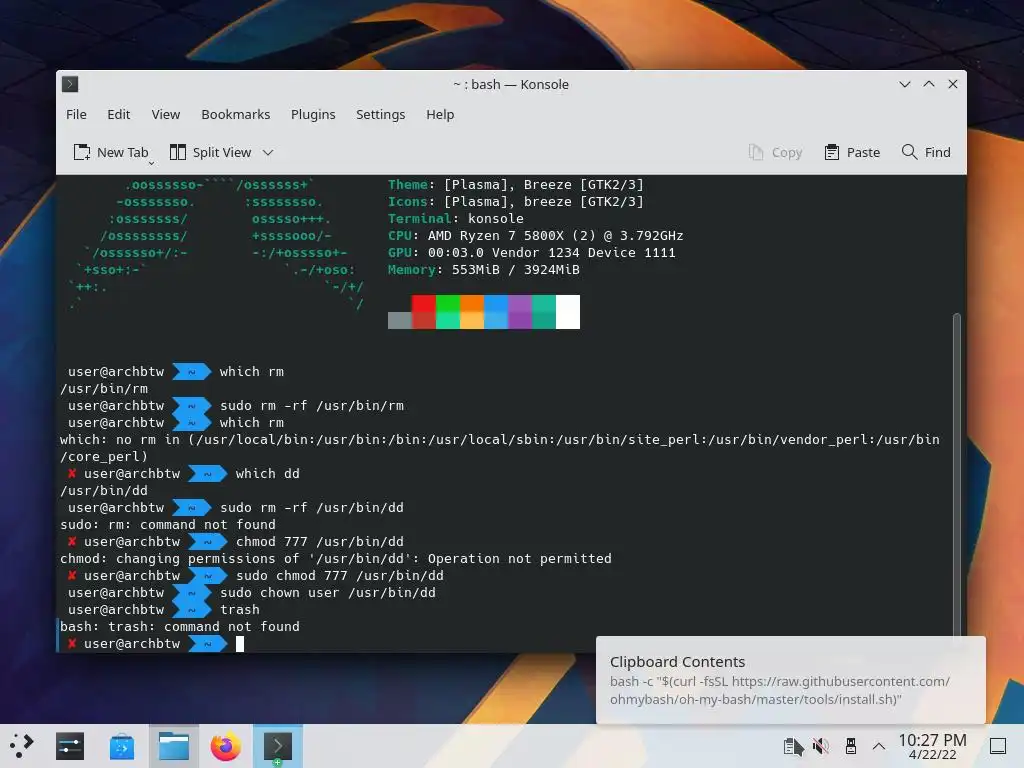
Task: Maximize the Konsole window
Action: coord(929,84)
